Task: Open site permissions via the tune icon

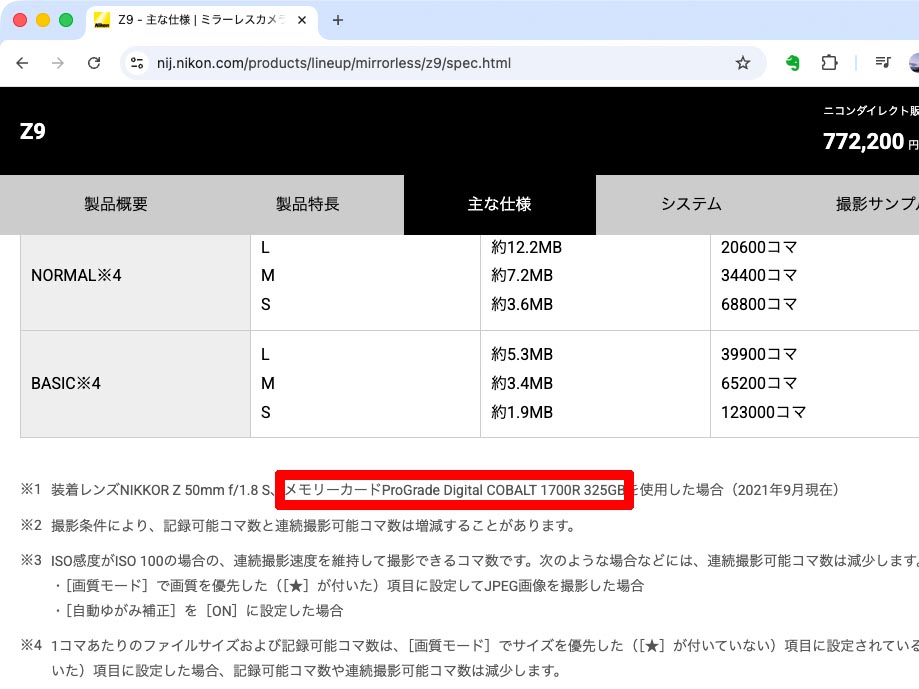Action: [x=135, y=62]
